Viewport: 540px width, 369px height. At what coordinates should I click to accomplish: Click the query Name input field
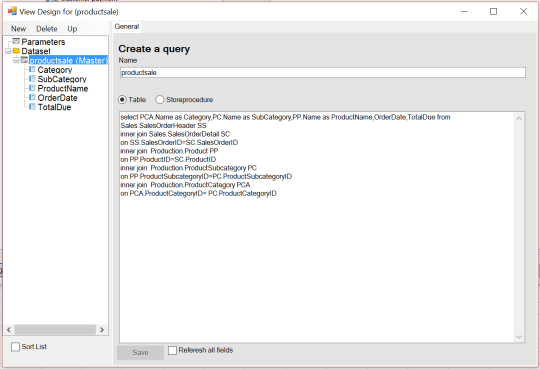[323, 72]
